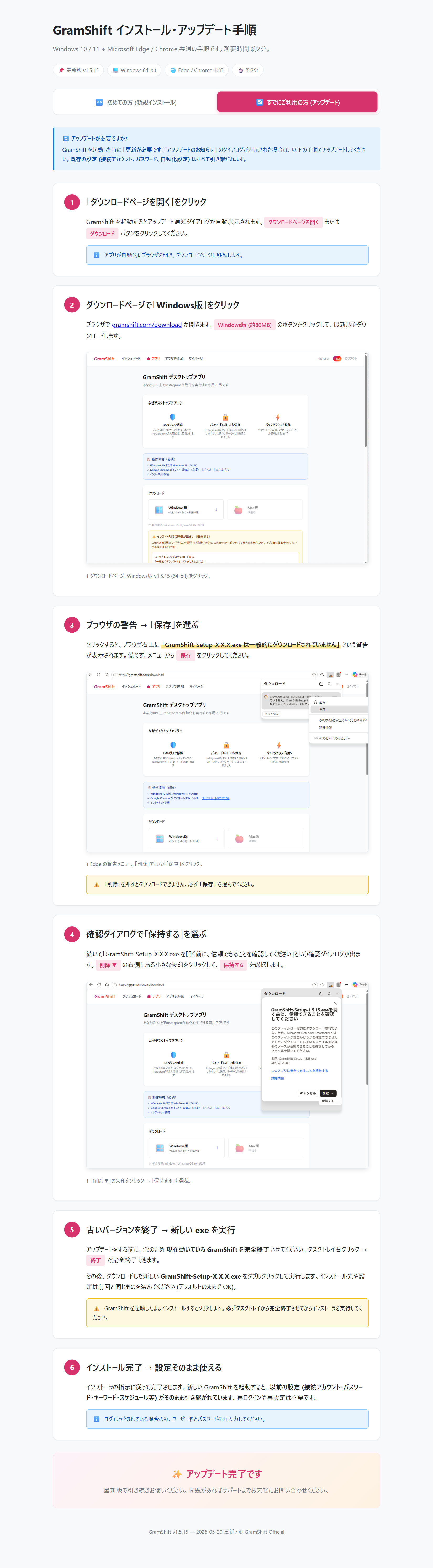This screenshot has width=433, height=1568.
Task: Click the 約2分 badge text
Action: (252, 71)
